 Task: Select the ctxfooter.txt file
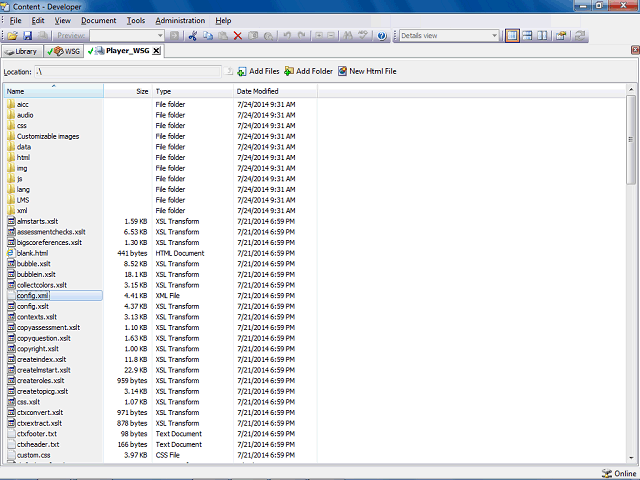click(37, 433)
